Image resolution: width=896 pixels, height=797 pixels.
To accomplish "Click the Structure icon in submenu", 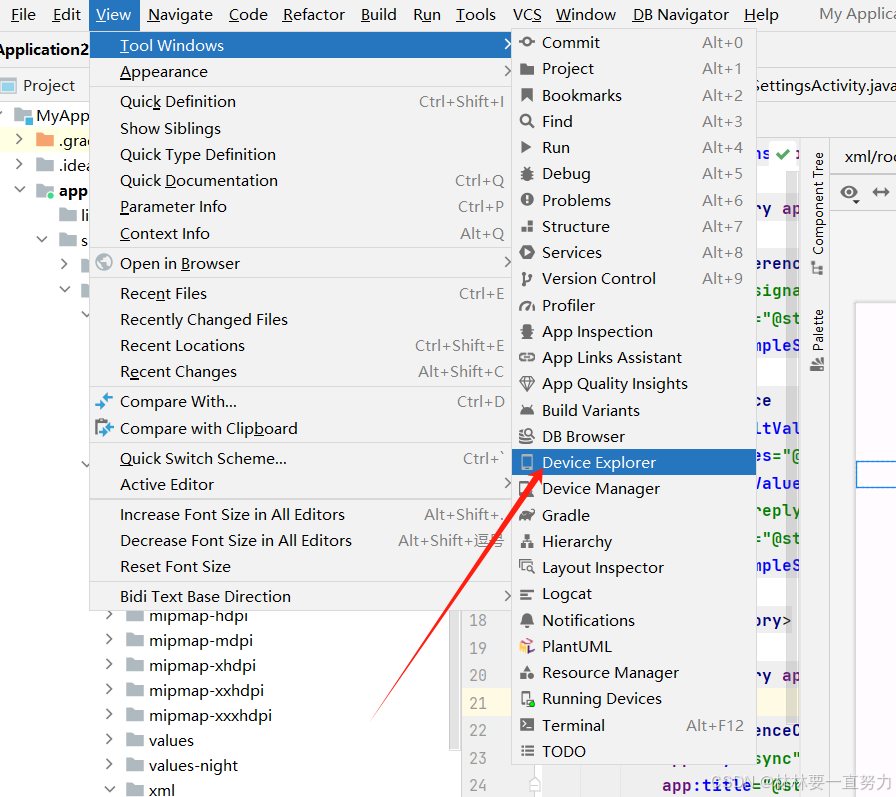I will (x=527, y=226).
